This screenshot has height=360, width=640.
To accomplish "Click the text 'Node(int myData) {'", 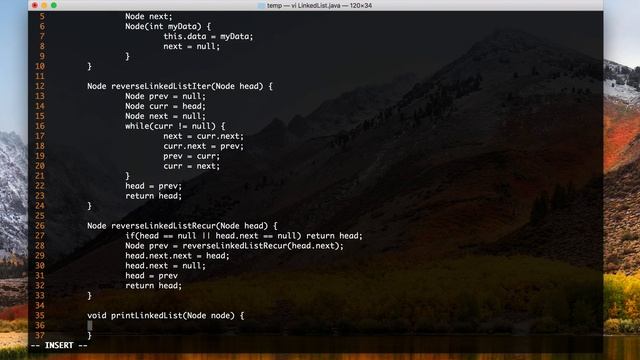I will click(x=168, y=27).
